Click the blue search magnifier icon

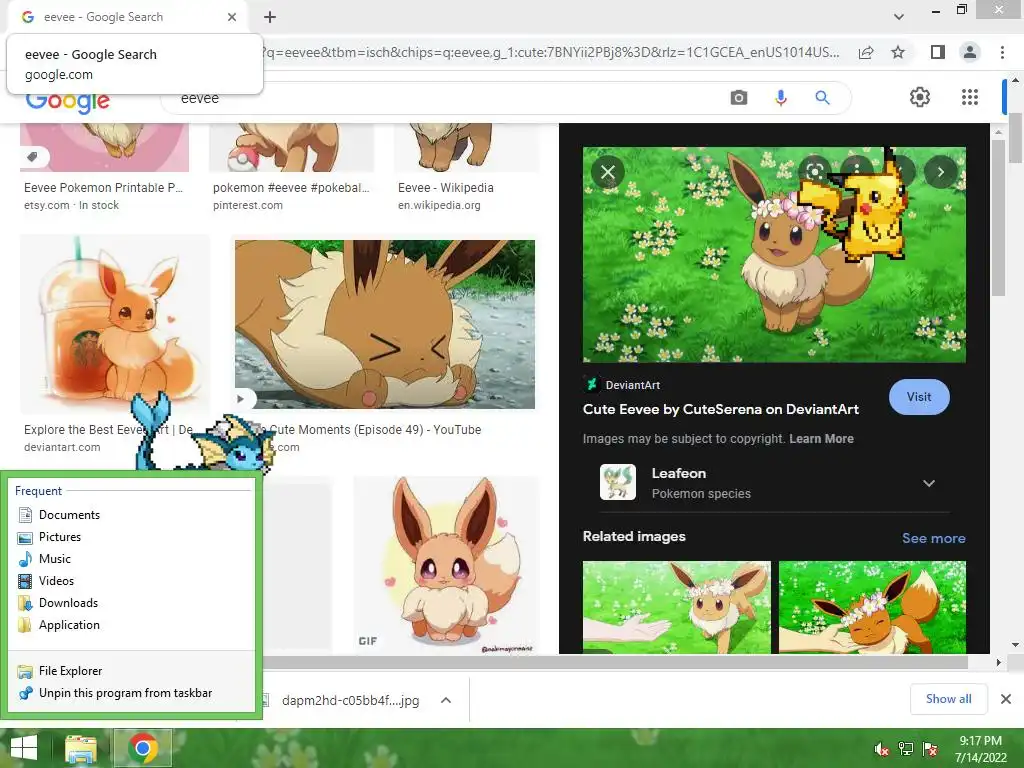pyautogui.click(x=822, y=98)
